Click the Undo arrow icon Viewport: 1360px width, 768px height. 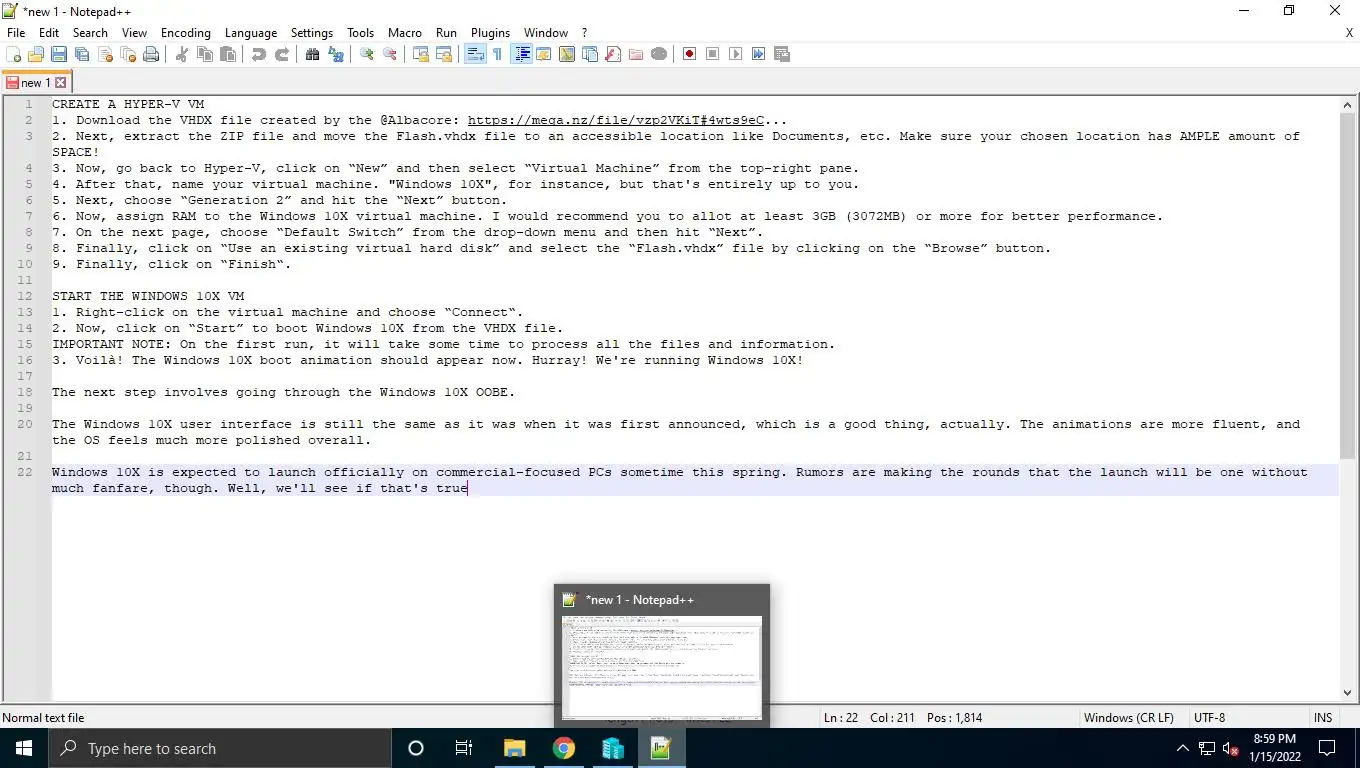click(x=259, y=54)
